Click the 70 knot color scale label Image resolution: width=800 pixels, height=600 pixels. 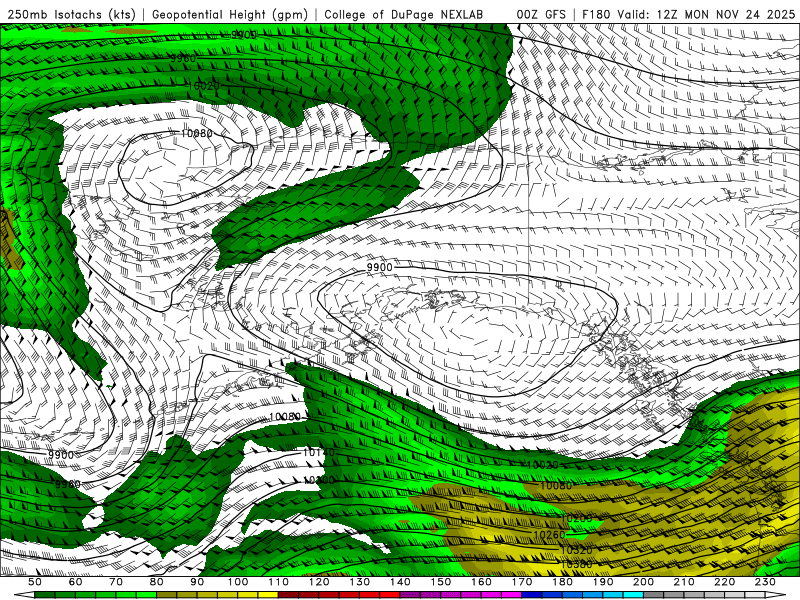pos(116,582)
